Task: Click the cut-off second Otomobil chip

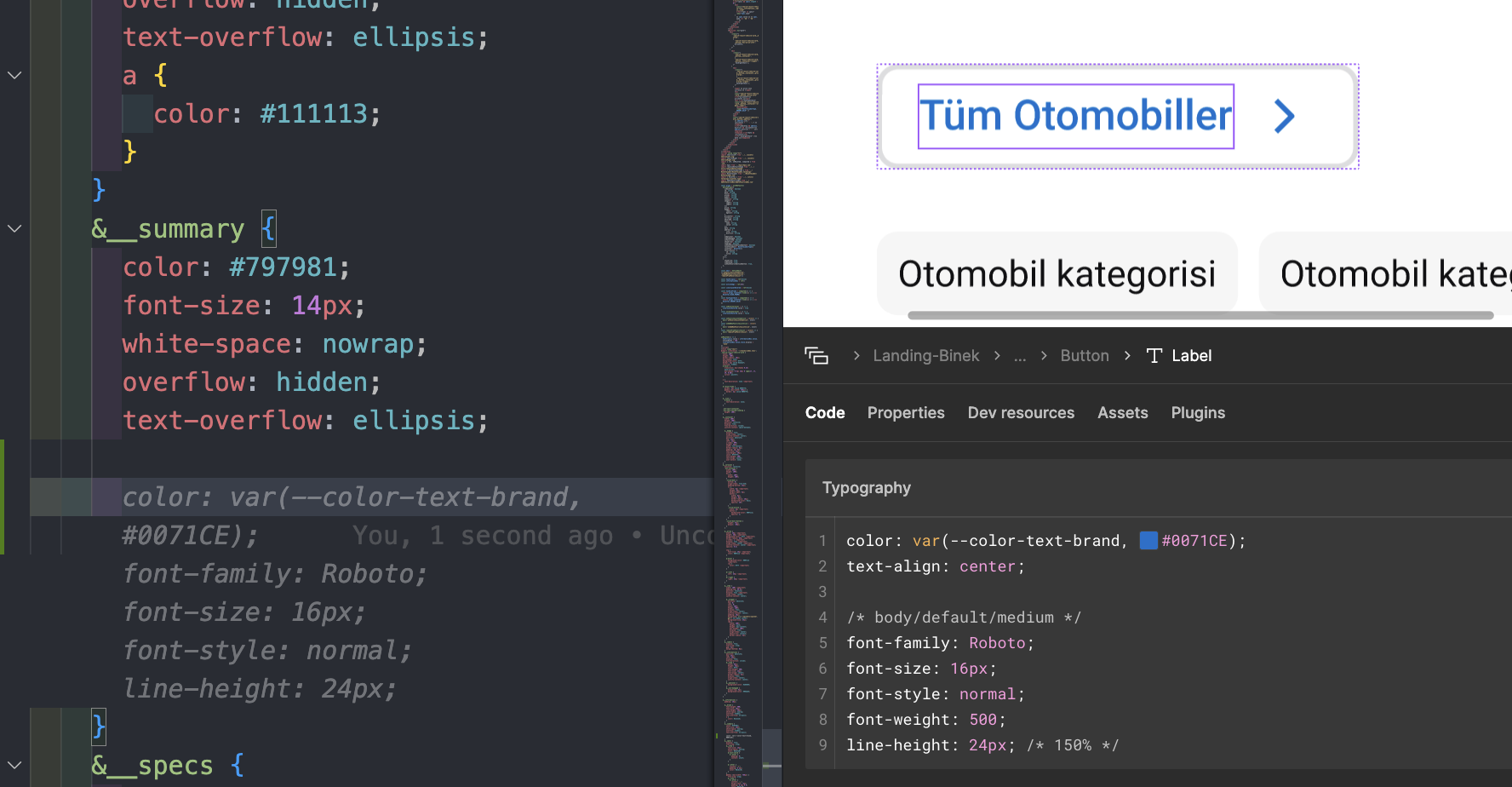Action: (x=1386, y=273)
